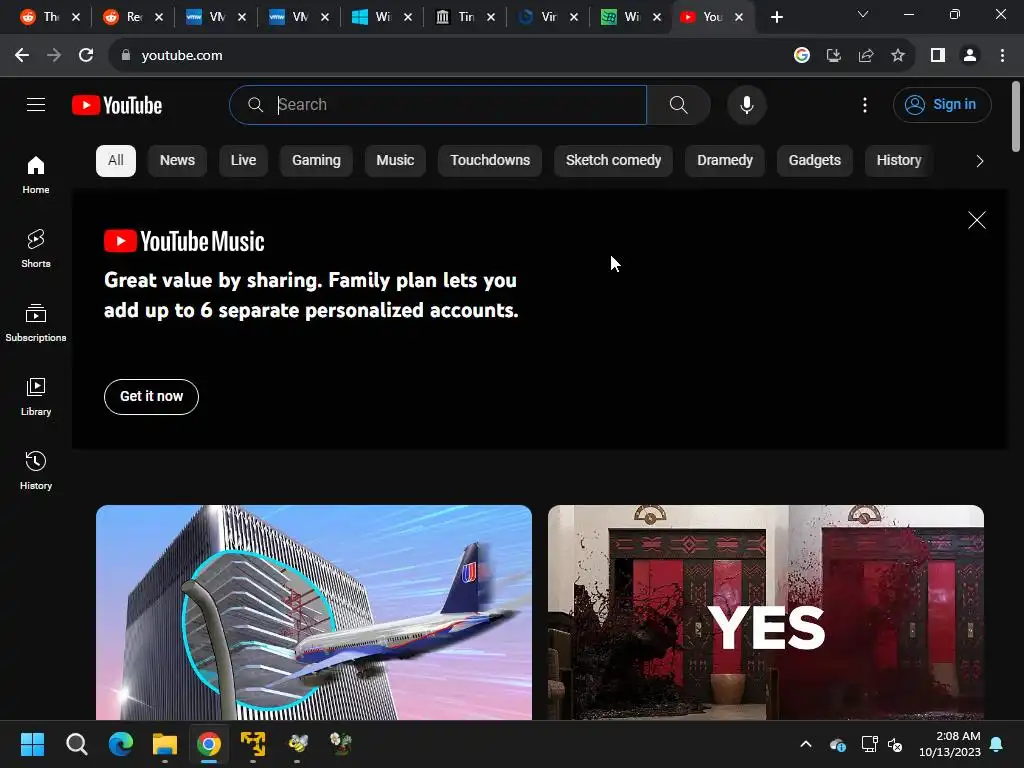This screenshot has height=768, width=1024.
Task: Select the Touchdowns filter chip
Action: (490, 161)
